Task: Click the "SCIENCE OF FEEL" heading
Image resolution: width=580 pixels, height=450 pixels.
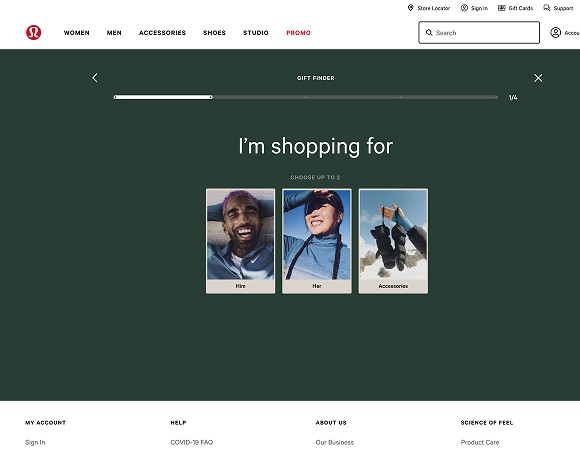Action: click(x=487, y=423)
